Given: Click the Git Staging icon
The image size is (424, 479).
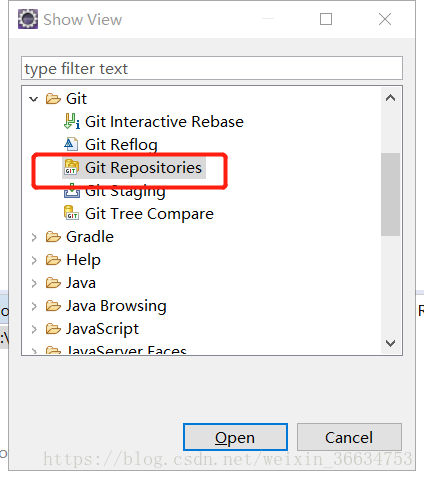Looking at the screenshot, I should pos(72,191).
